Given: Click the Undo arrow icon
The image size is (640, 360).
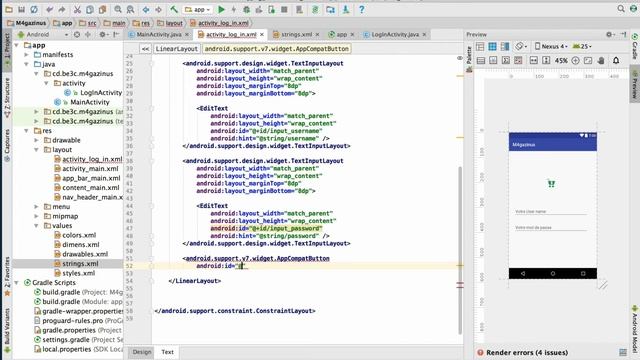Looking at the screenshot, I should click(49, 9).
